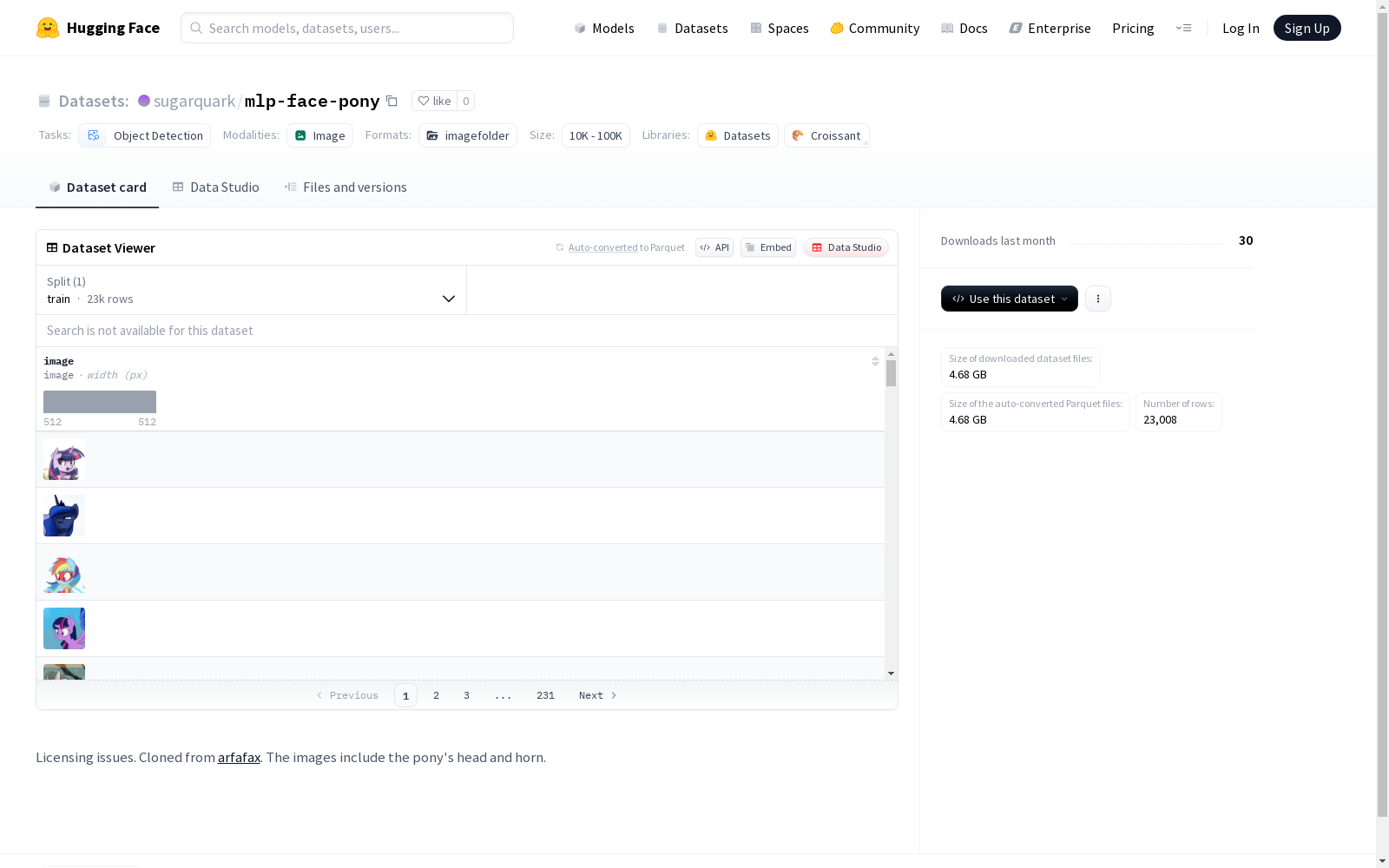Click the Embed button
1389x868 pixels.
pos(768,247)
